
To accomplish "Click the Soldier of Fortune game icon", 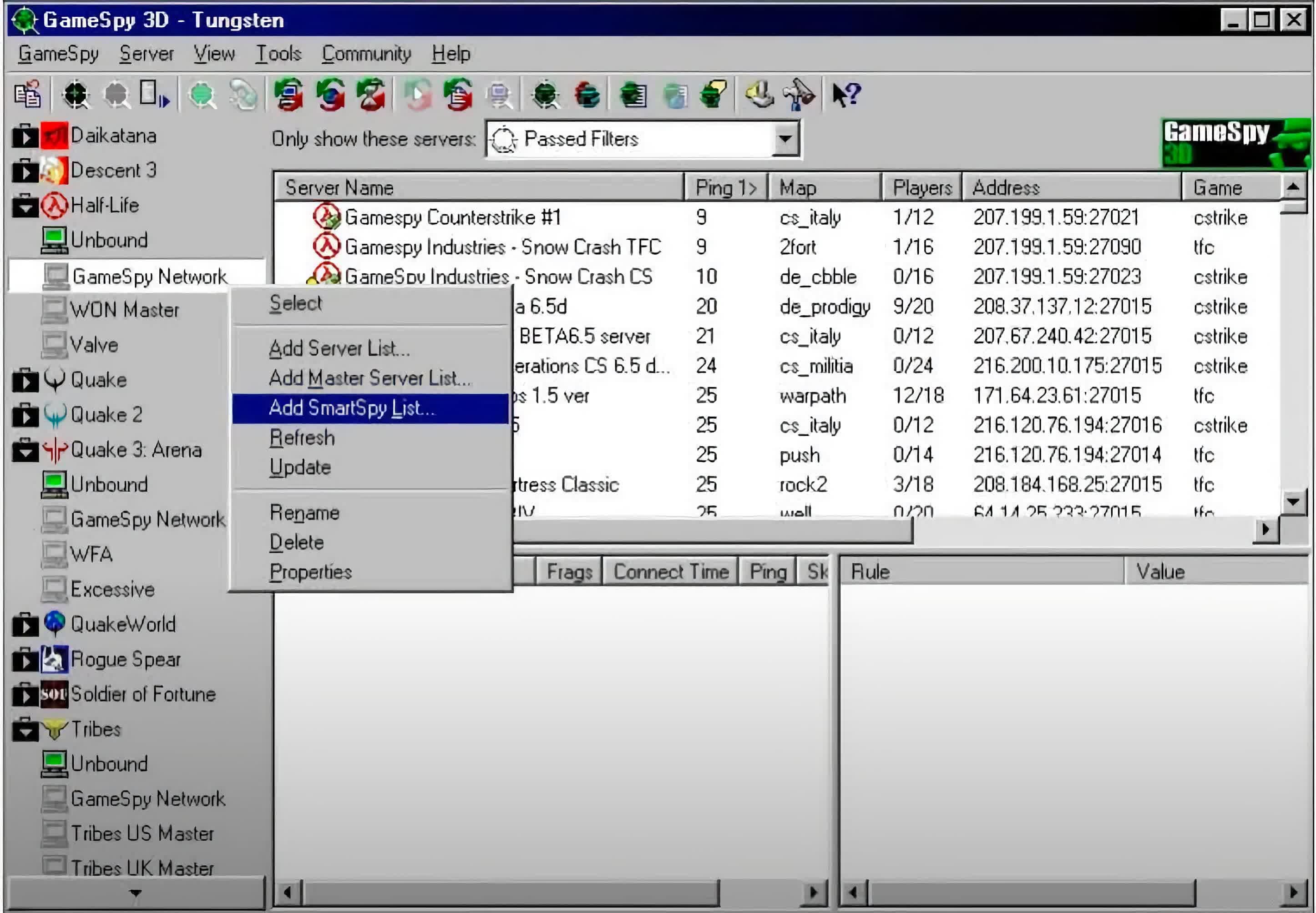I will pyautogui.click(x=54, y=694).
